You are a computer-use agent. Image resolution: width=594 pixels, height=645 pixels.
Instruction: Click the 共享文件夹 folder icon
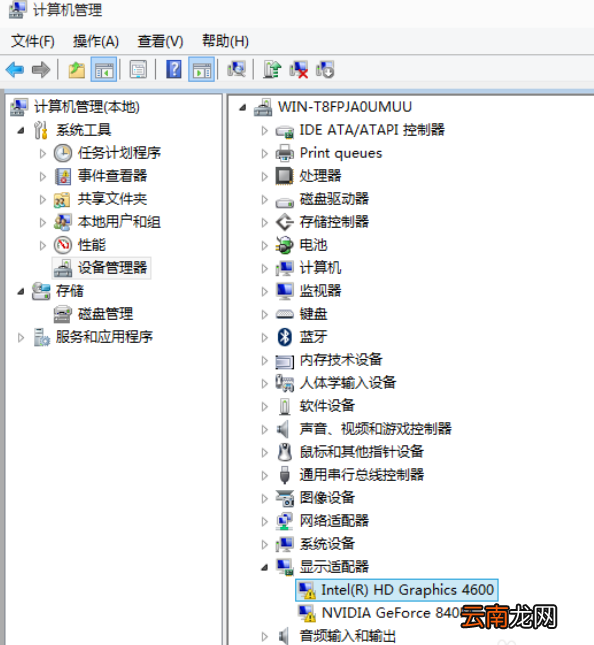[x=63, y=200]
